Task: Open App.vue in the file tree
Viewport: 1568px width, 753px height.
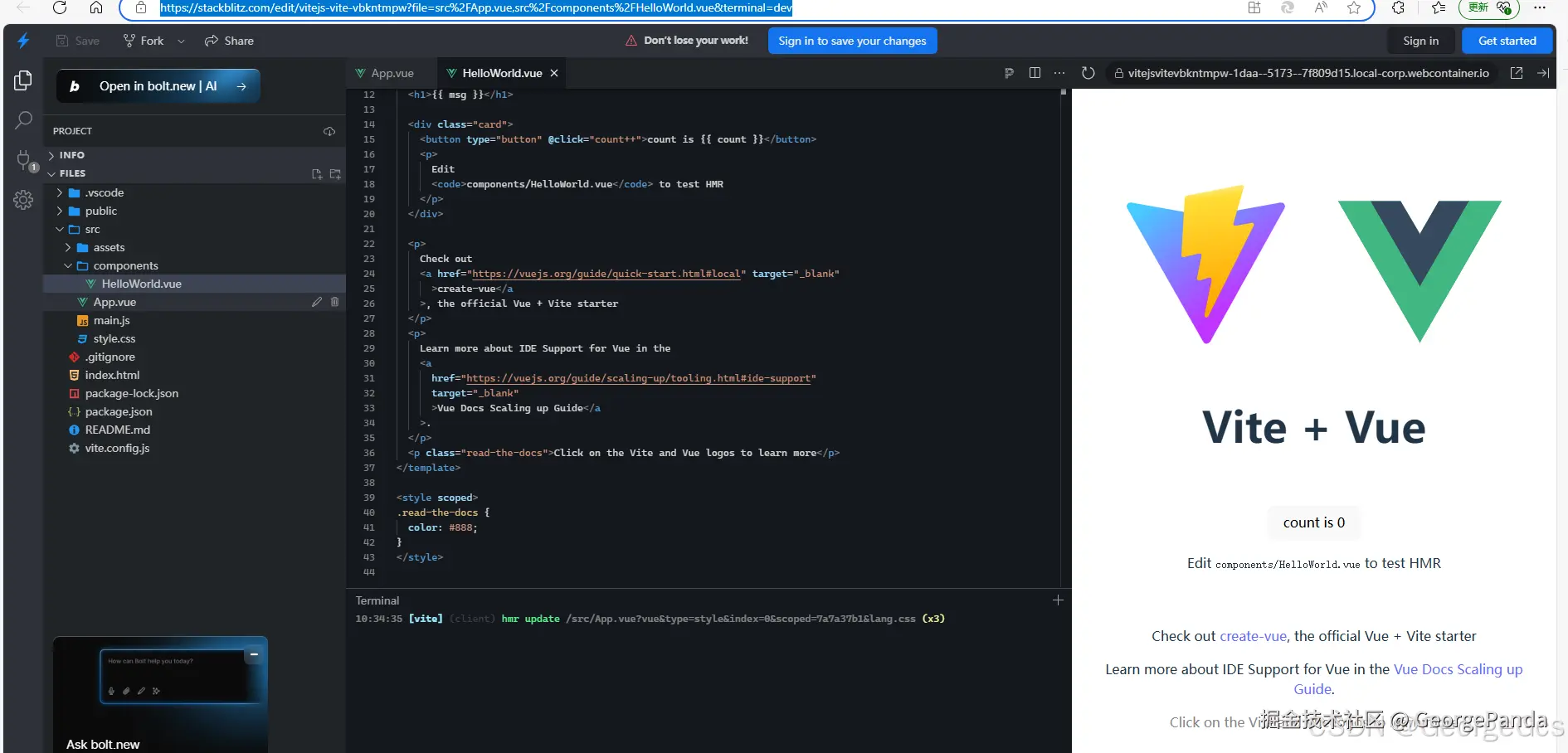Action: point(194,302)
